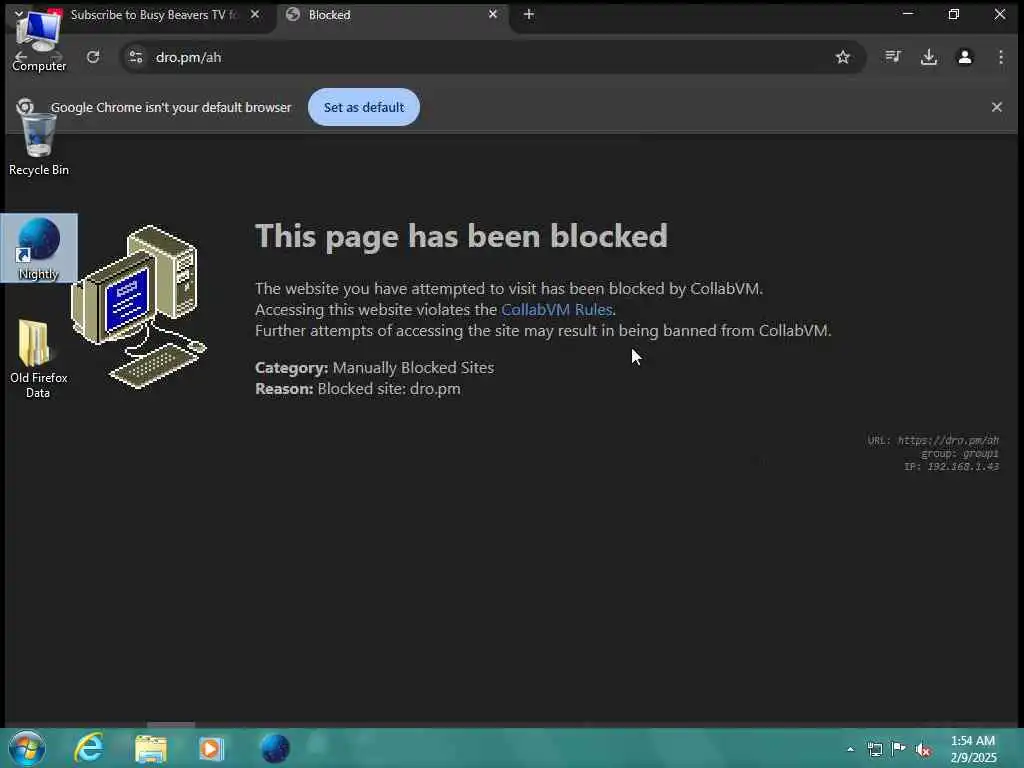Select the Recycle Bin desktop icon
The width and height of the screenshot is (1024, 768).
point(39,144)
